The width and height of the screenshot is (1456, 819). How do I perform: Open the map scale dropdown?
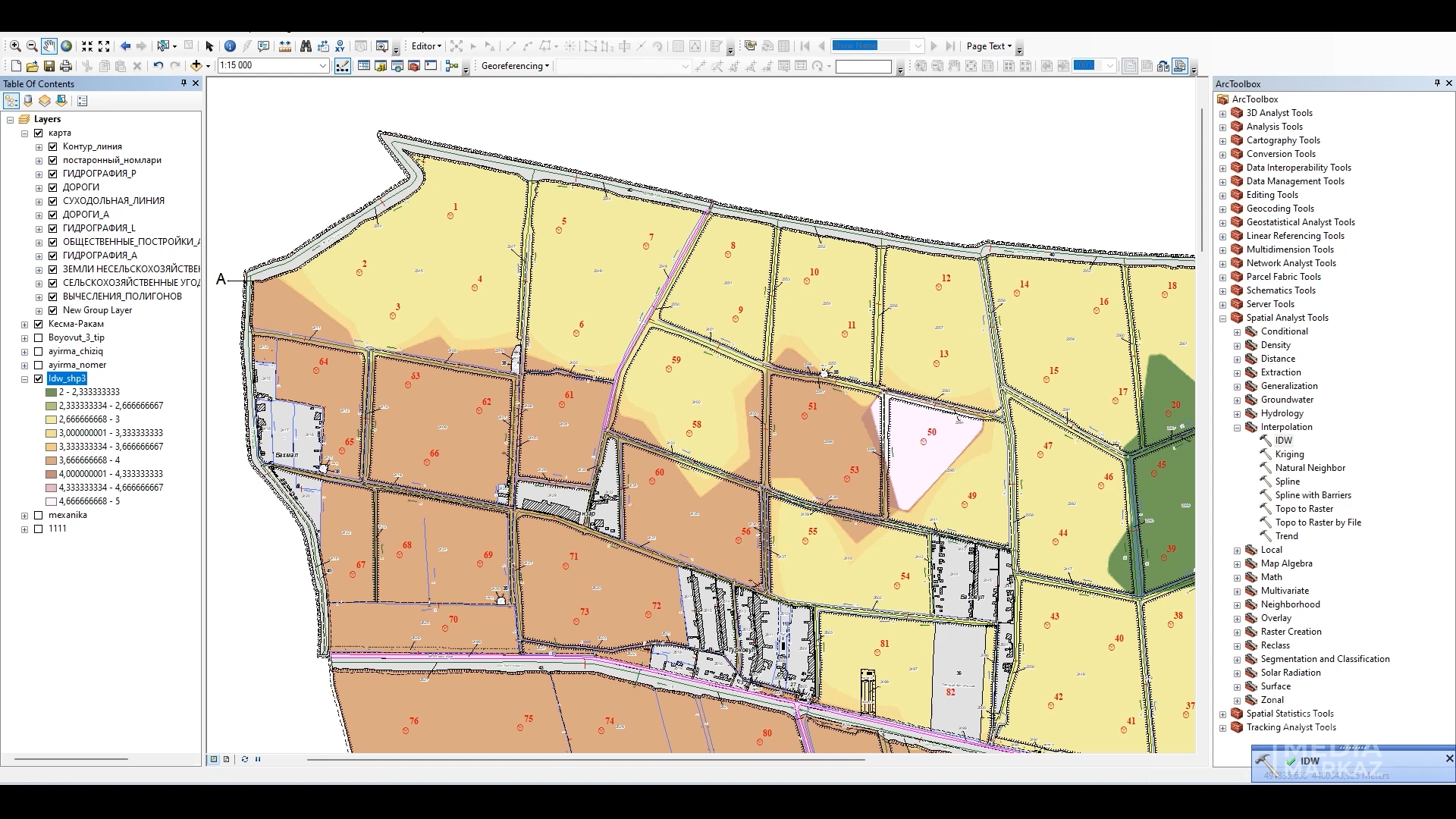tap(322, 66)
